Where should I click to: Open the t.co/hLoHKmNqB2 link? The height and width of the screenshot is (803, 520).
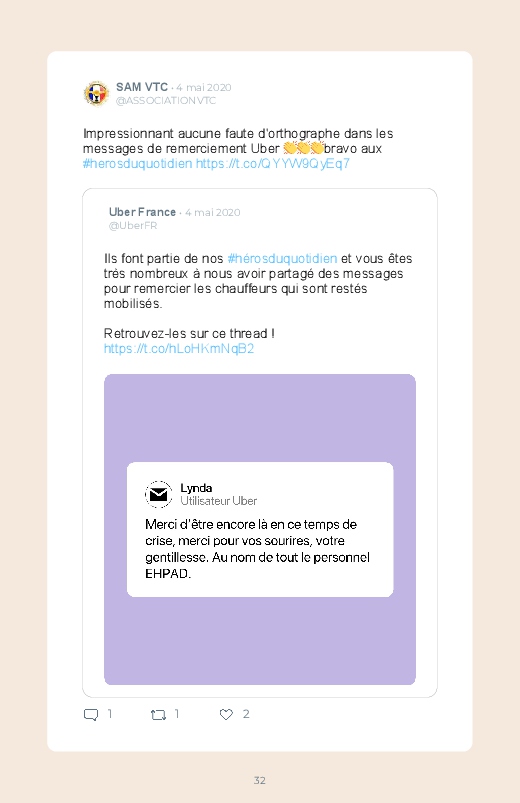tap(179, 349)
